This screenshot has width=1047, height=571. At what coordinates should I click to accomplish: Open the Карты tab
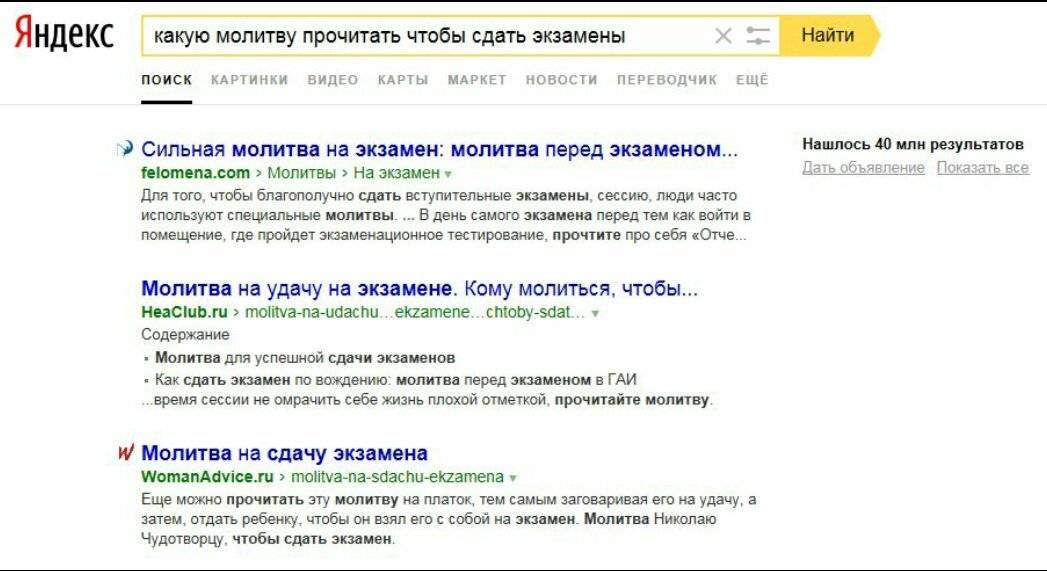tap(403, 80)
